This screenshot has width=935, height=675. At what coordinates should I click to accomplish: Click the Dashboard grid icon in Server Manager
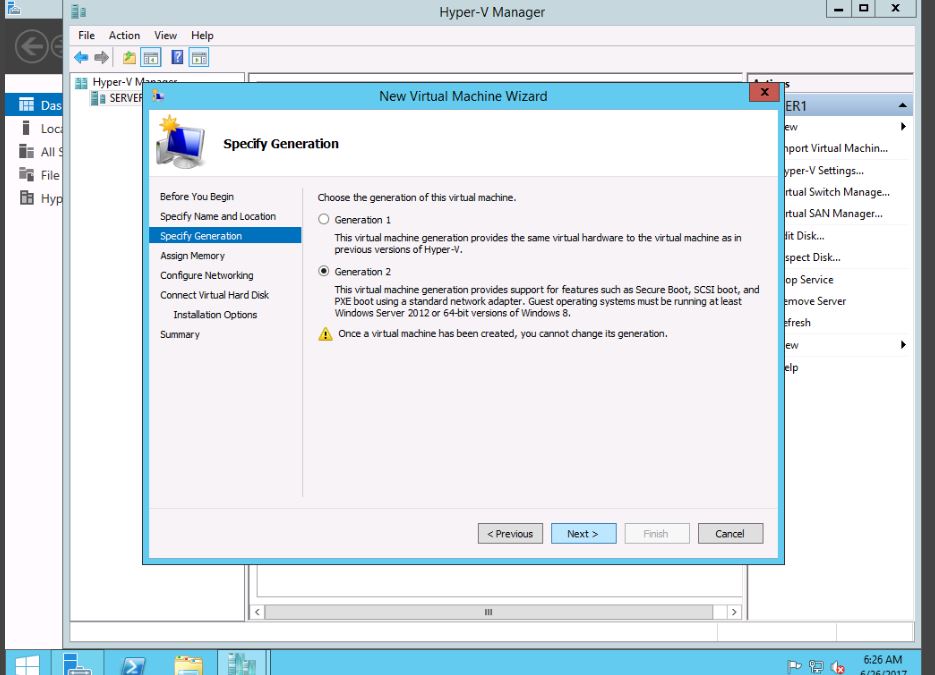26,105
